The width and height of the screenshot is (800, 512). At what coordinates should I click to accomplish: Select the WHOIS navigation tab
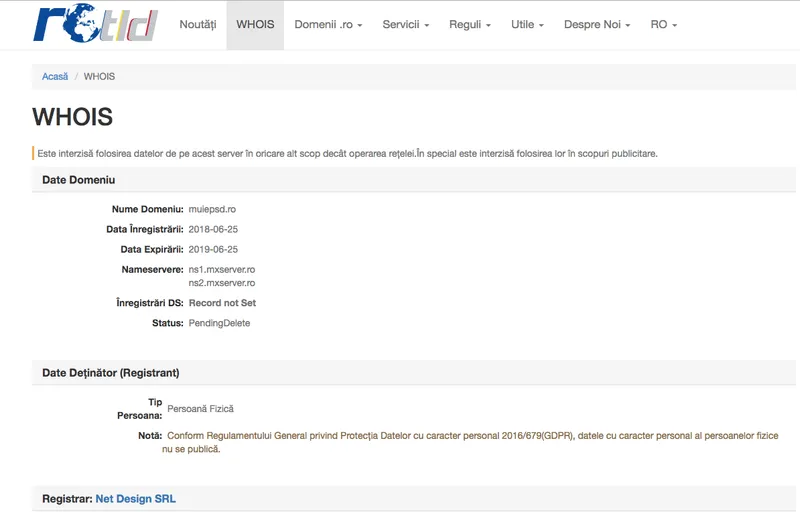(x=255, y=24)
